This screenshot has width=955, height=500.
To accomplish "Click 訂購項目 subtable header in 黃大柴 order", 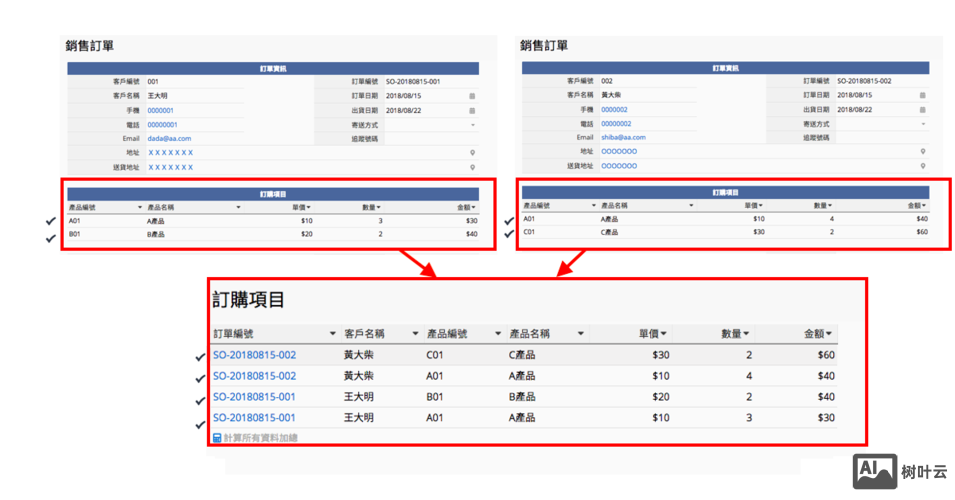I will coord(725,192).
